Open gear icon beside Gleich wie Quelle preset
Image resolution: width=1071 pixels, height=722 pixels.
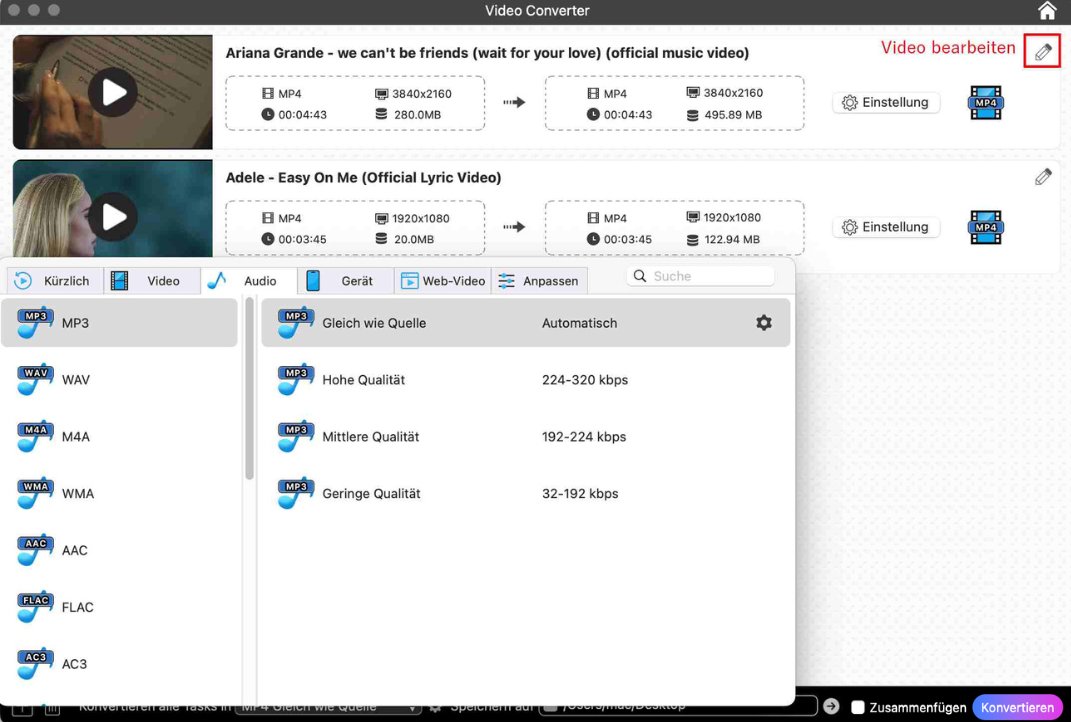coord(764,322)
